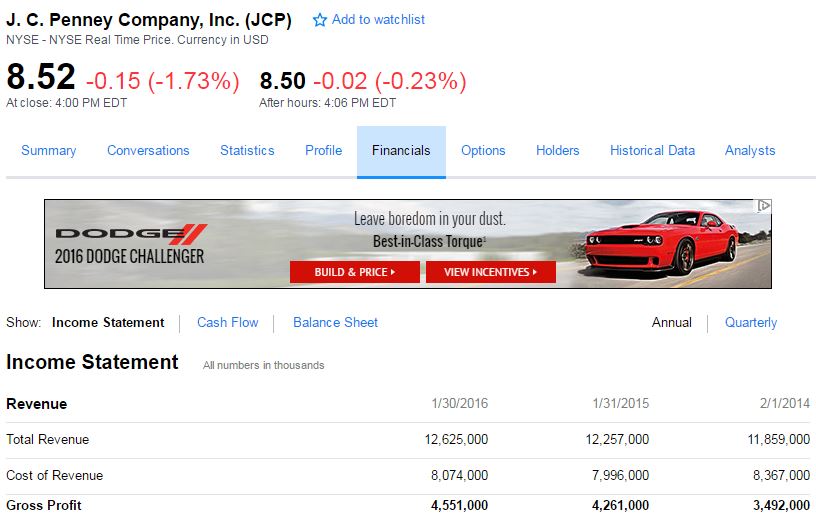
Task: Click the red Dodge Challenger car image
Action: click(x=661, y=243)
